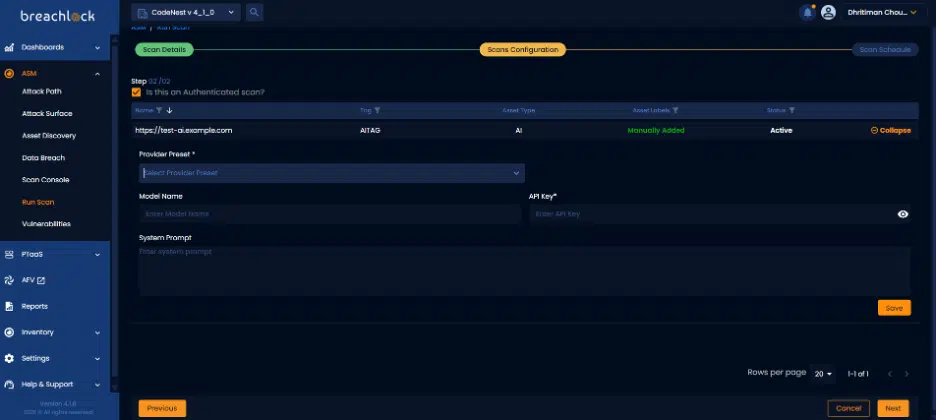Click the ASM target icon in sidebar
The image size is (936, 420).
9,74
